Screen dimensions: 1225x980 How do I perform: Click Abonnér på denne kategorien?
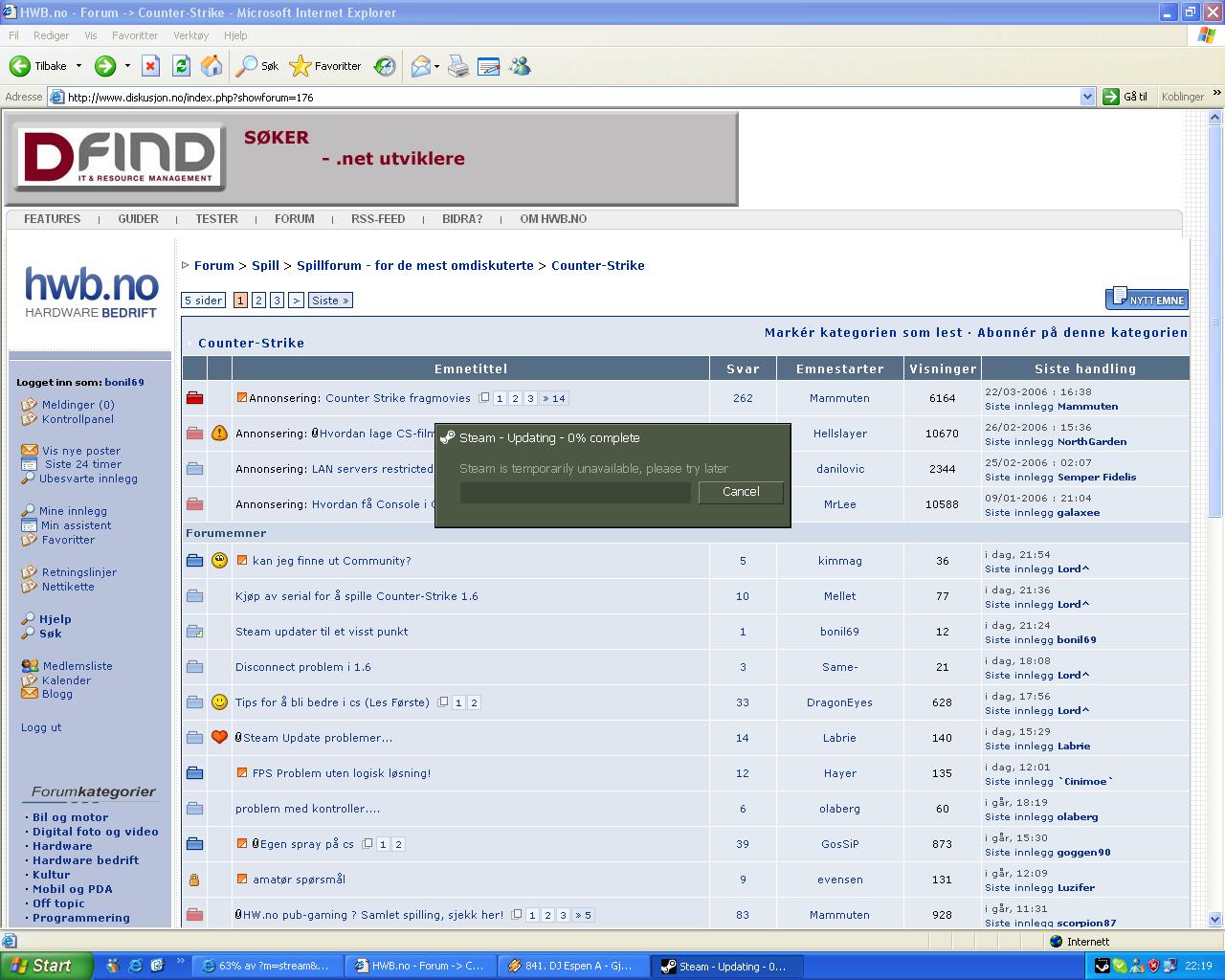pos(1082,333)
